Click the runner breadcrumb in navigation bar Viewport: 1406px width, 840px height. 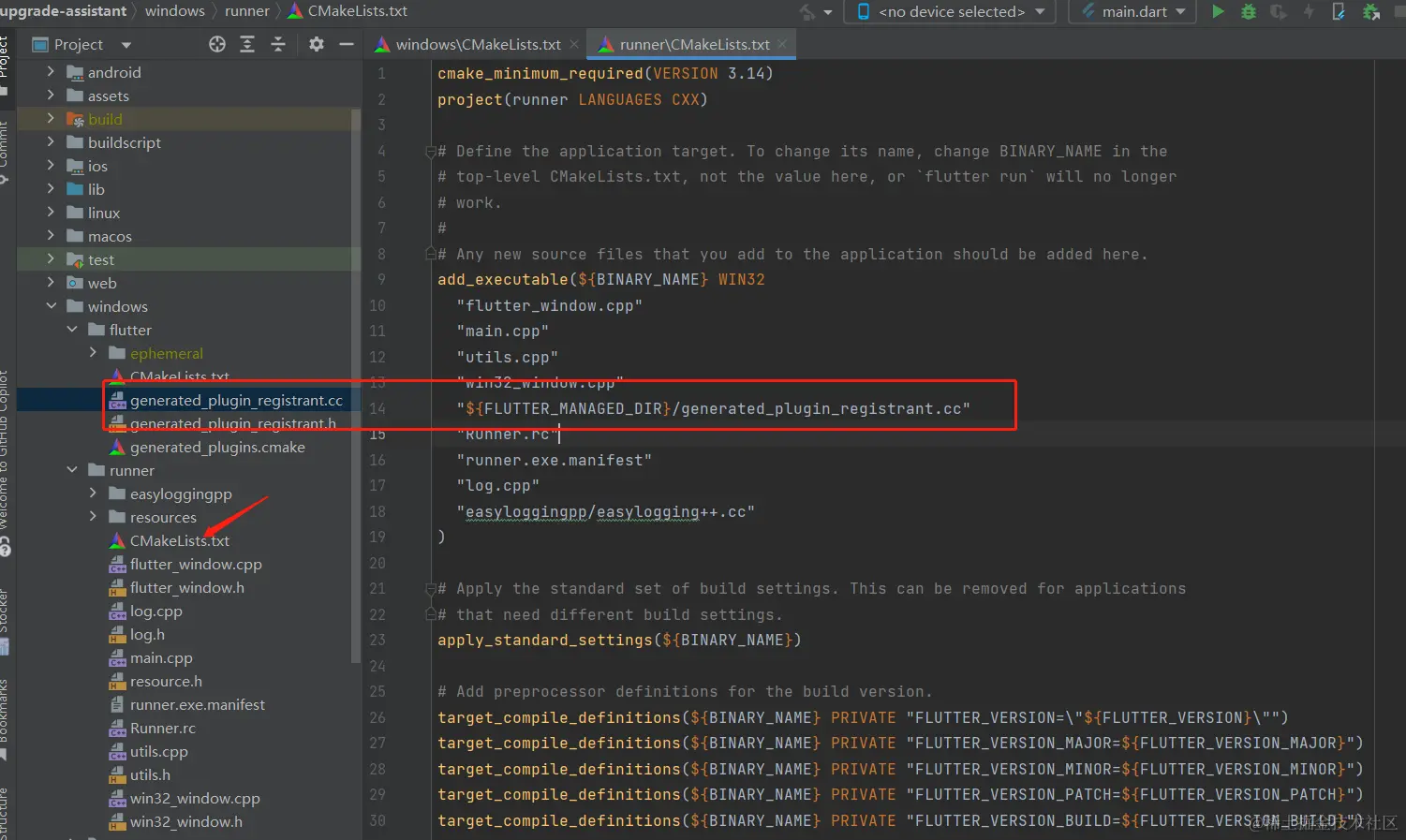click(x=247, y=11)
